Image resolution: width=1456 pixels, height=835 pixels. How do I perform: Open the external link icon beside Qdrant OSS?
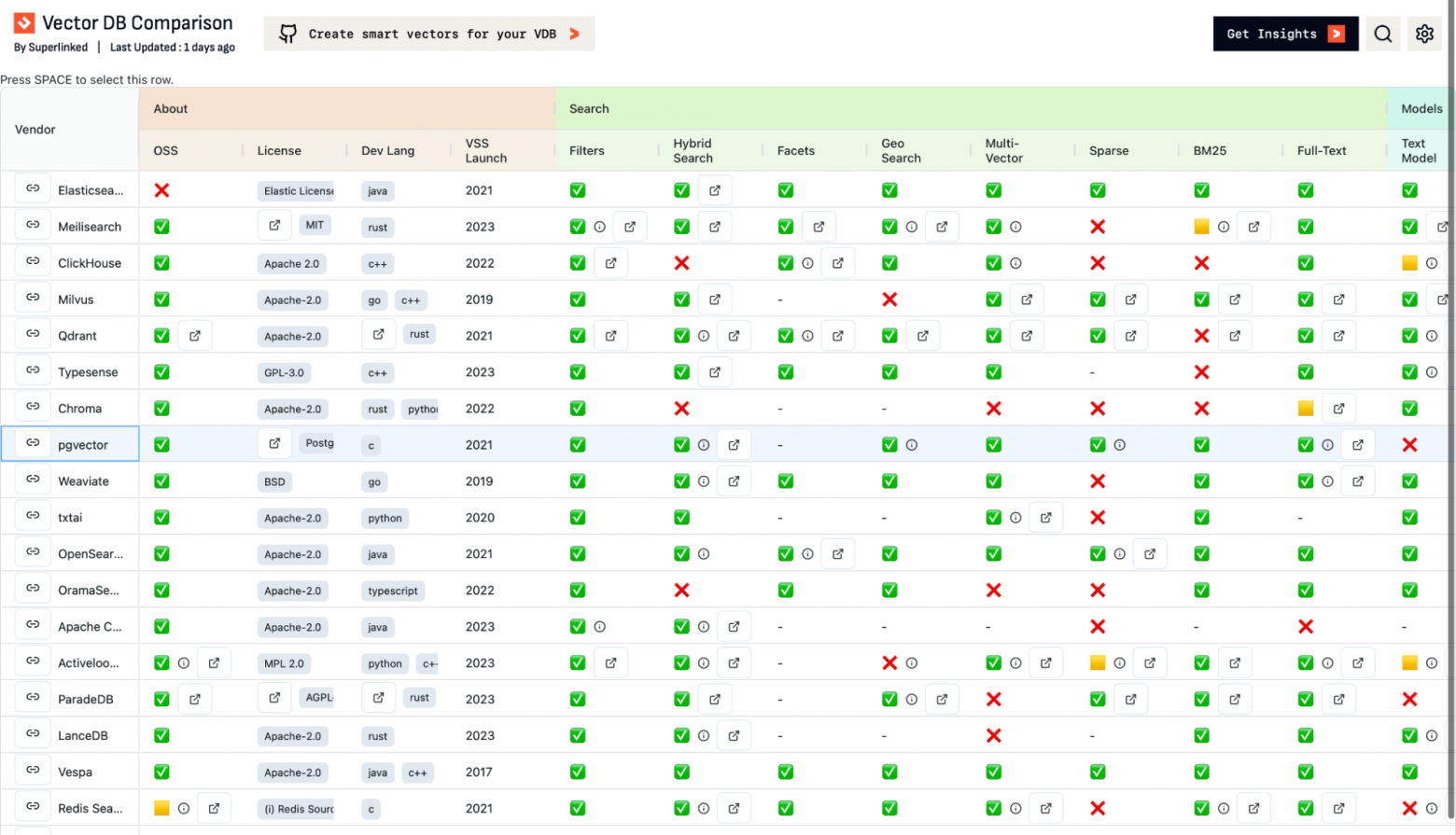click(x=195, y=335)
